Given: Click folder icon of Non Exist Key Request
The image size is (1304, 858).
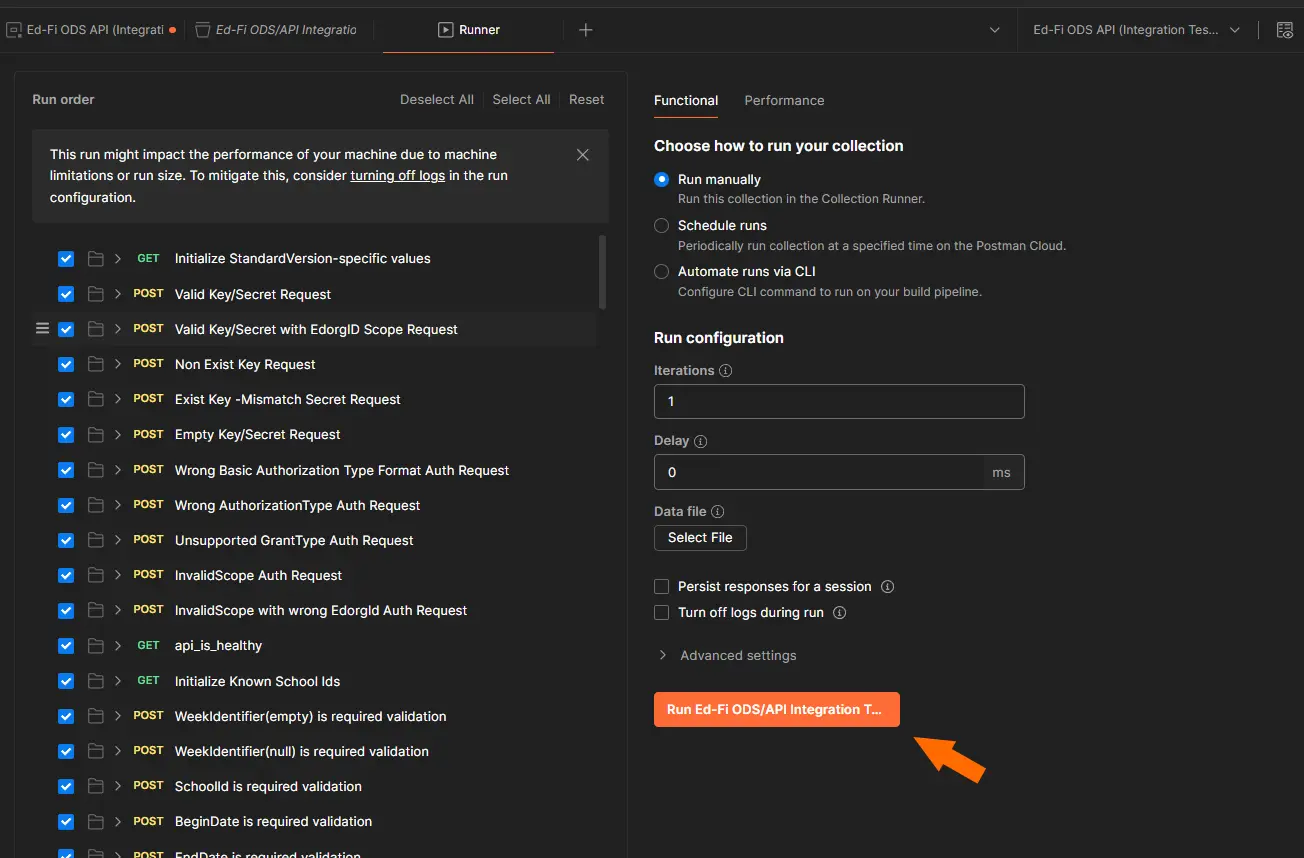Looking at the screenshot, I should [95, 365].
